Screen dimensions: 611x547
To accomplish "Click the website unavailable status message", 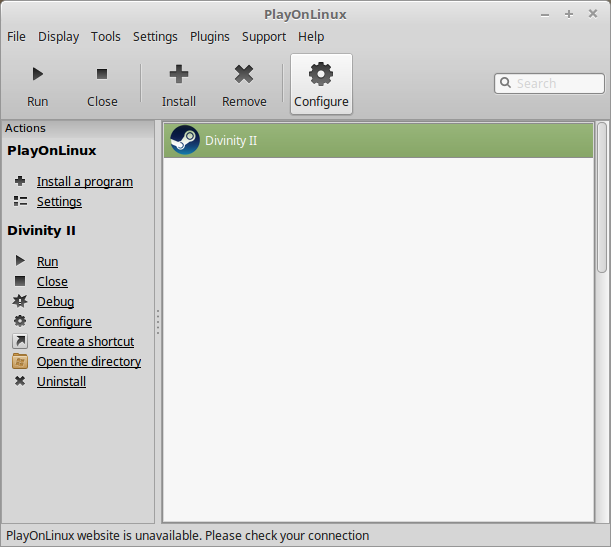I will [187, 536].
